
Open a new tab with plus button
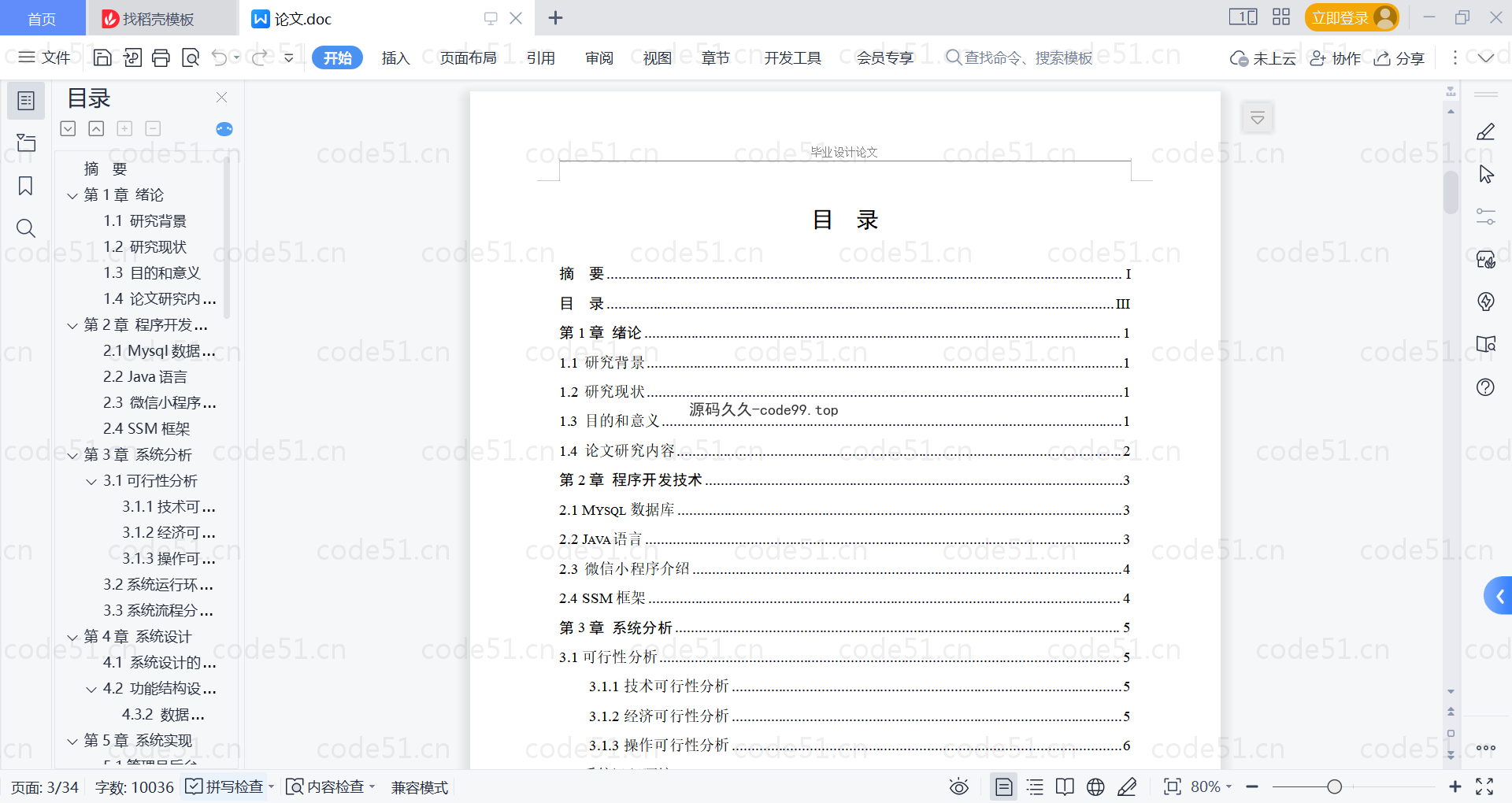555,17
